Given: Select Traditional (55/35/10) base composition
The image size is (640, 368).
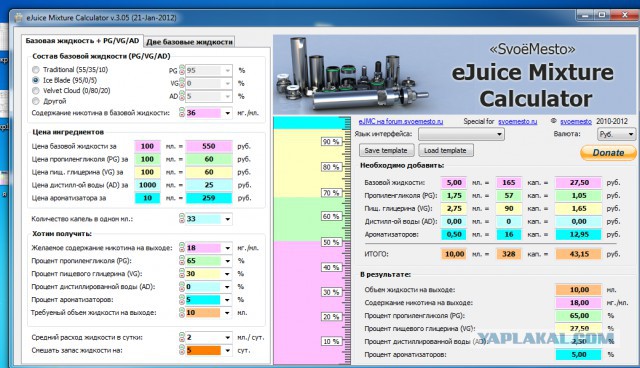Looking at the screenshot, I should coord(36,70).
